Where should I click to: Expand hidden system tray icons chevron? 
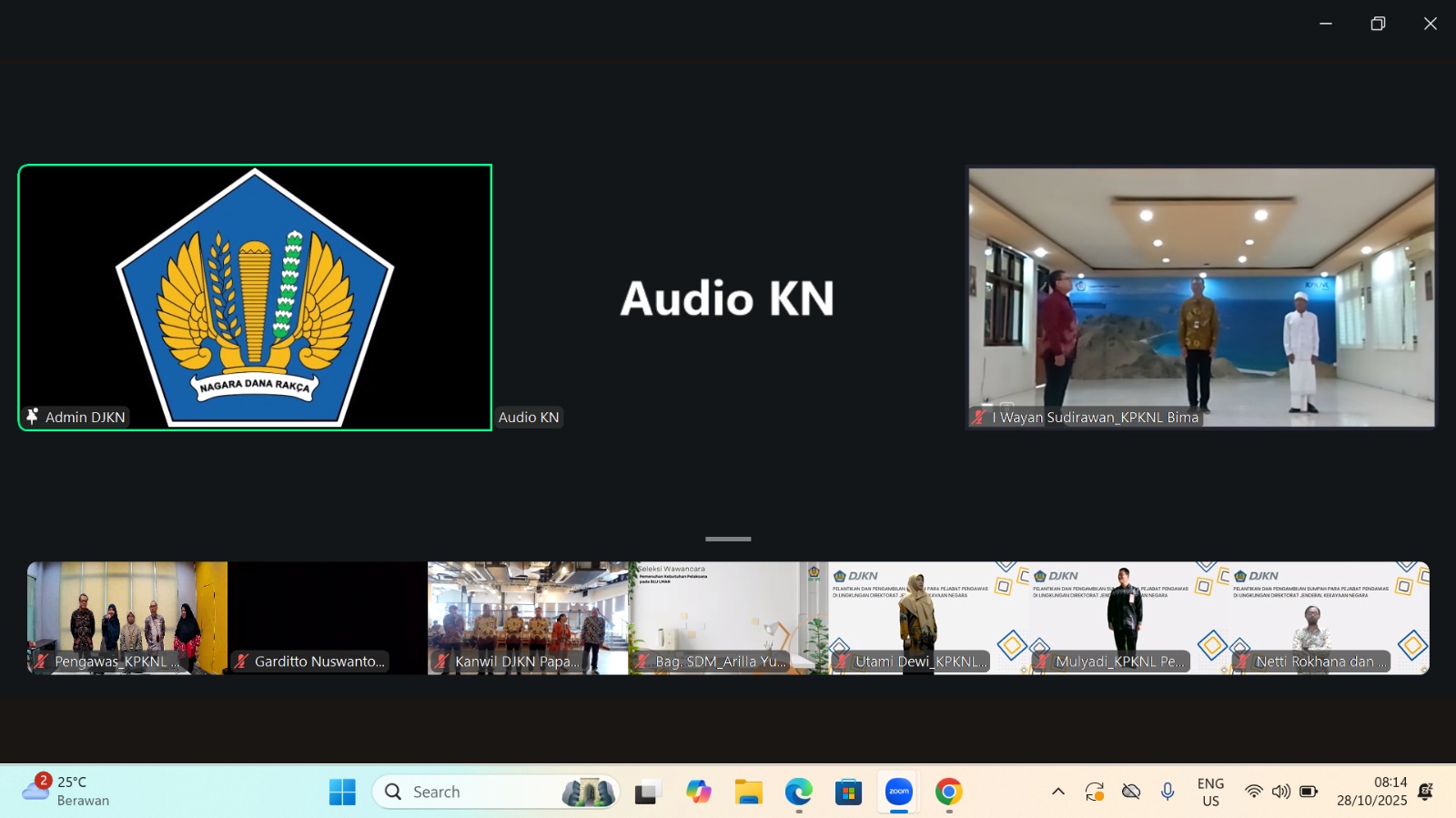click(x=1057, y=792)
